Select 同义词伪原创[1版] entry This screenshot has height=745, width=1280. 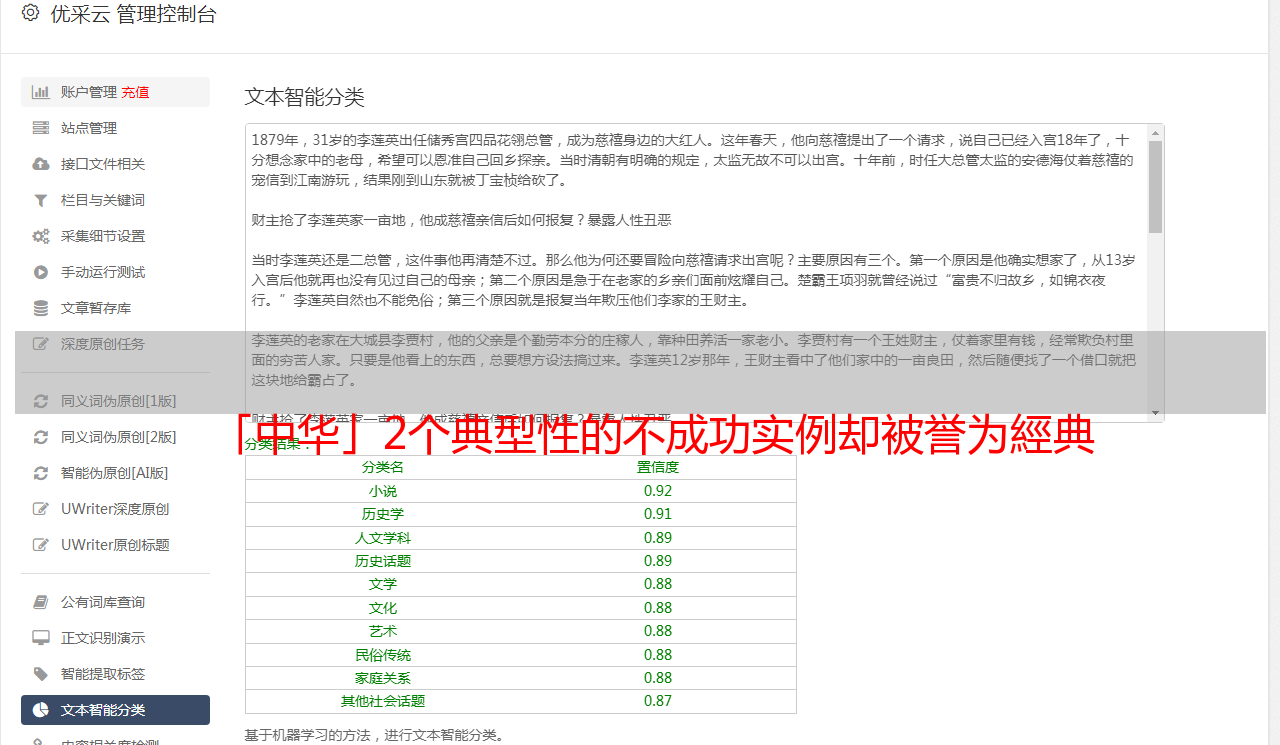point(115,401)
